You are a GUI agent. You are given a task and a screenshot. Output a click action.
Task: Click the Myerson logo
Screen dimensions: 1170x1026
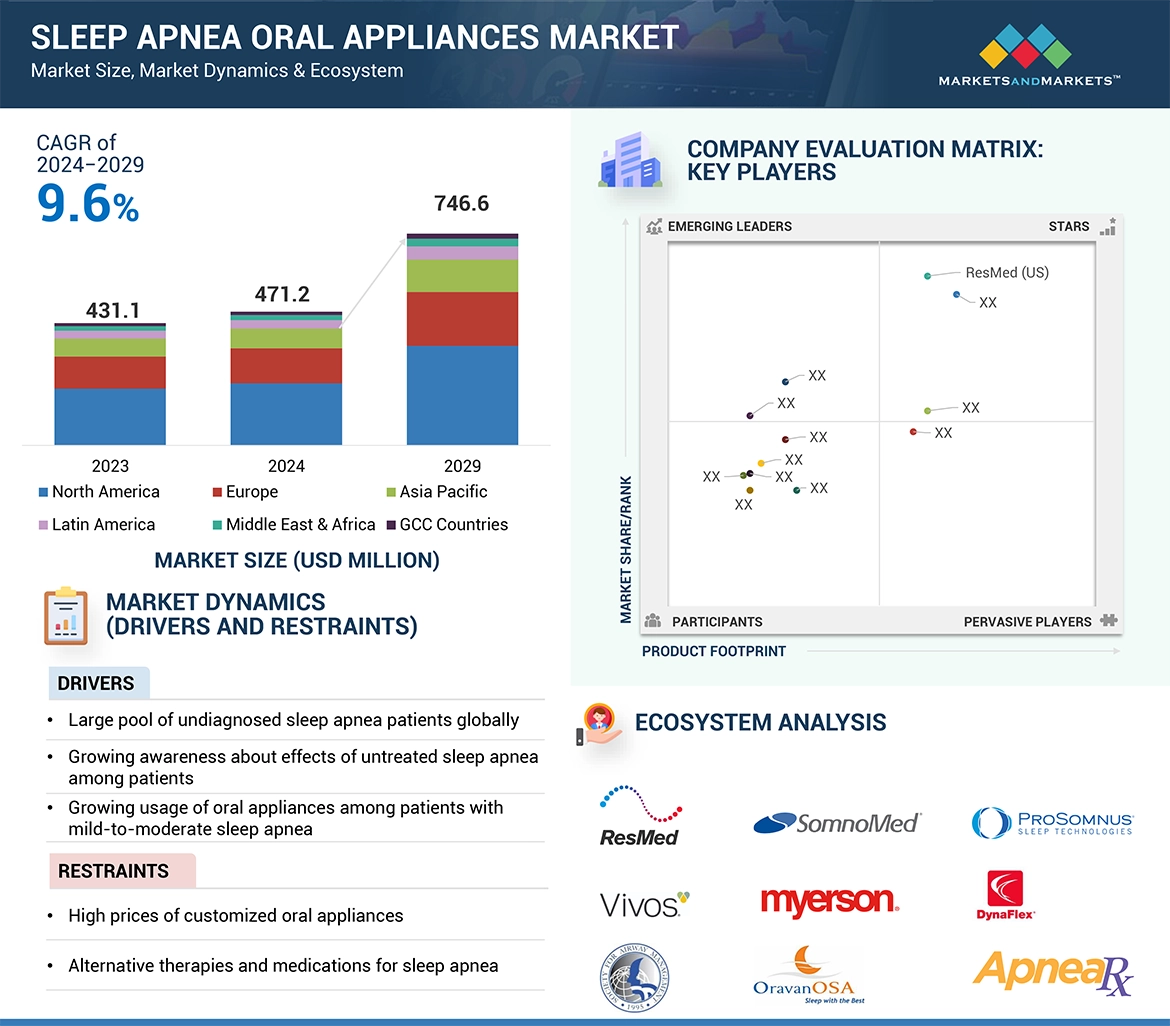(x=829, y=901)
